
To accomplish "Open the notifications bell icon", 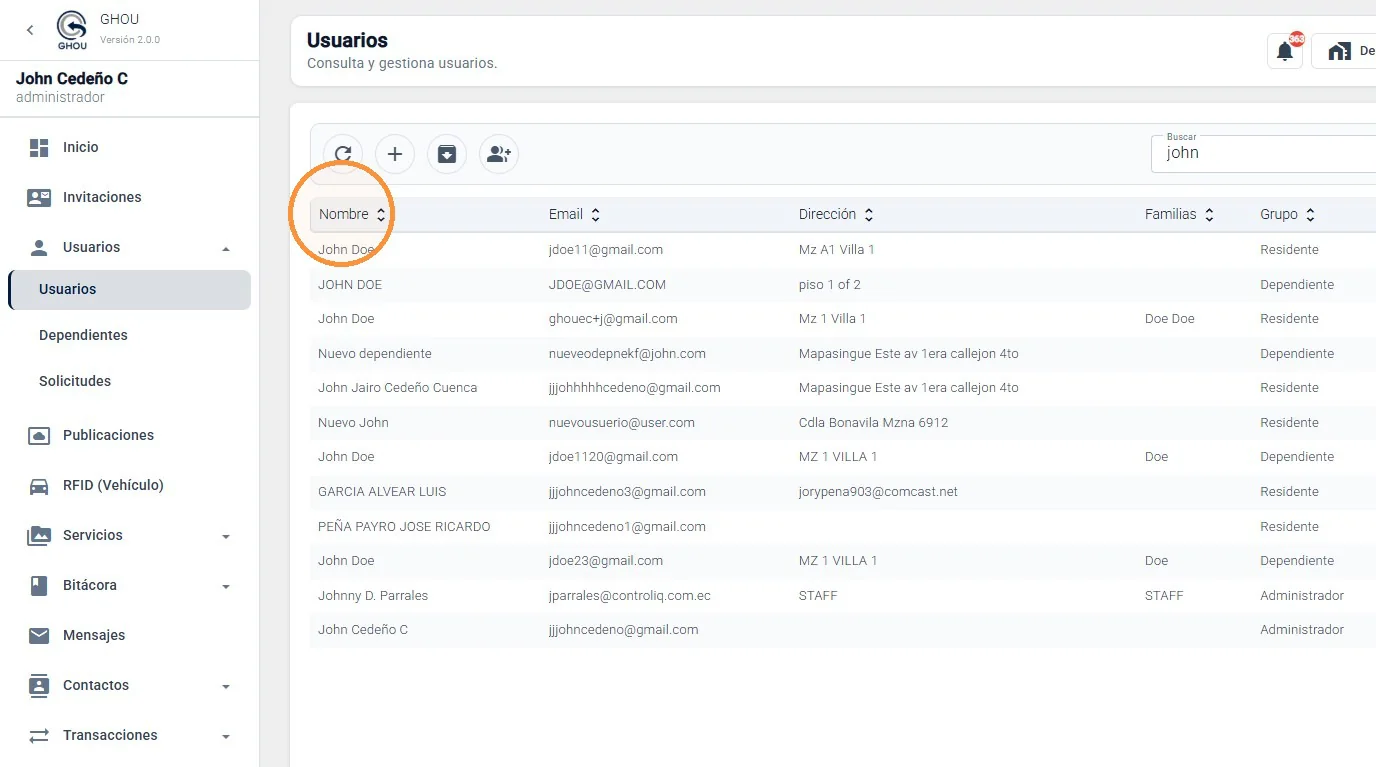I will [x=1285, y=51].
